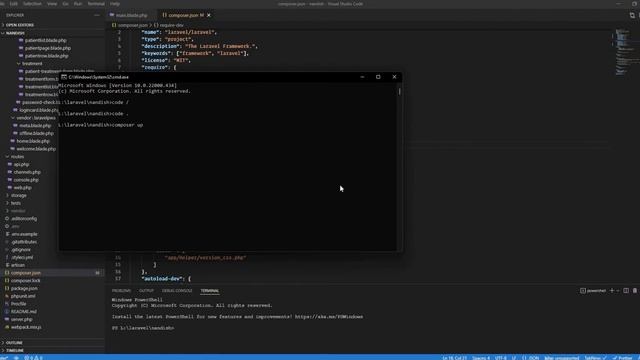
Task: Open the Run menu
Action: (78, 4)
